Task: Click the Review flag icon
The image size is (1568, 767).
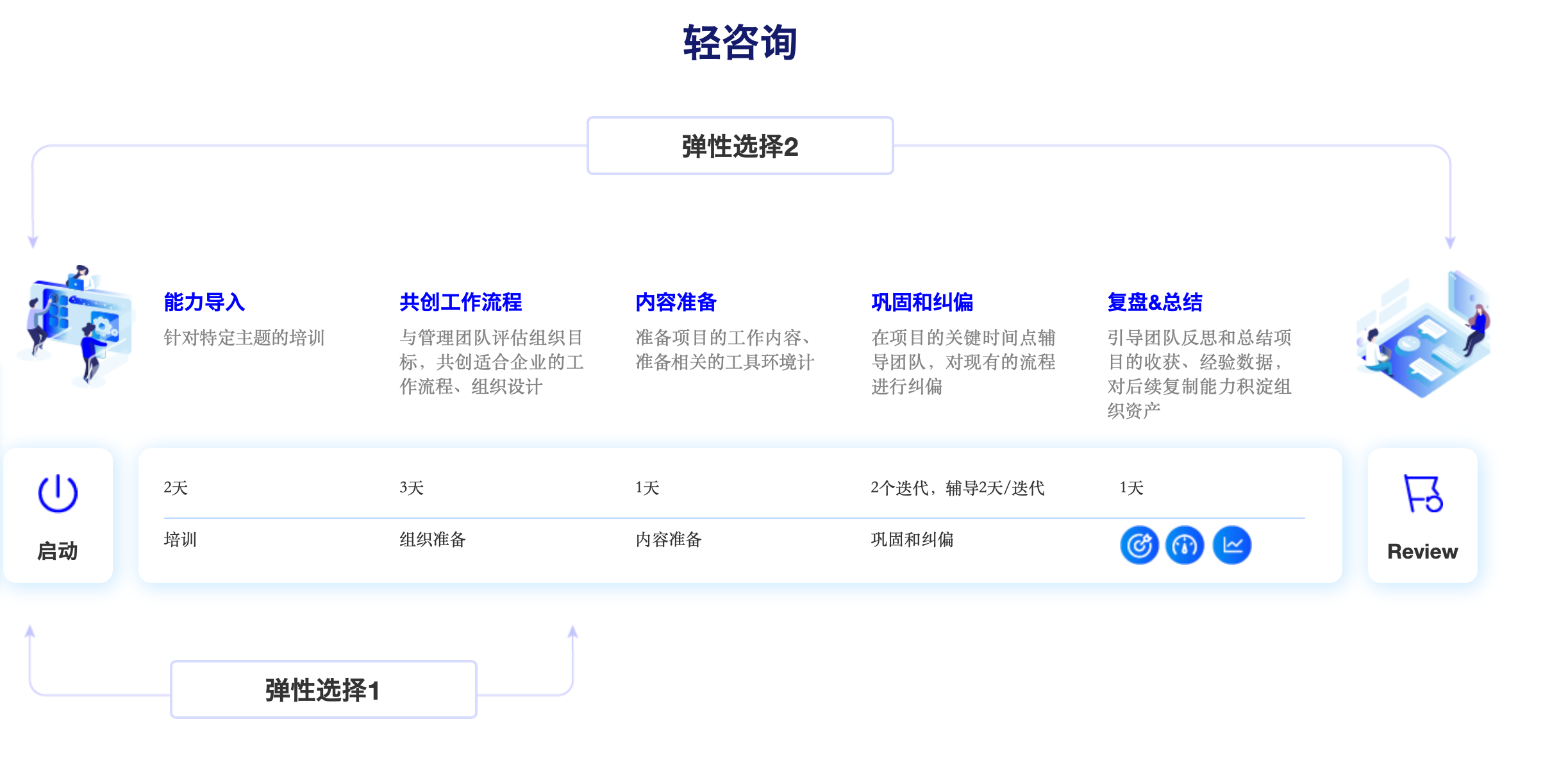Action: click(x=1422, y=493)
